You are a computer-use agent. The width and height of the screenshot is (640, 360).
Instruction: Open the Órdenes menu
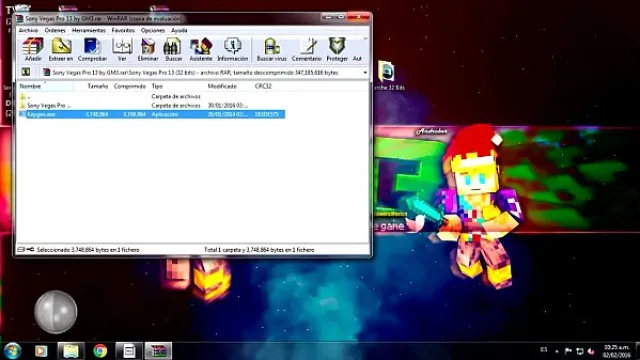click(55, 30)
